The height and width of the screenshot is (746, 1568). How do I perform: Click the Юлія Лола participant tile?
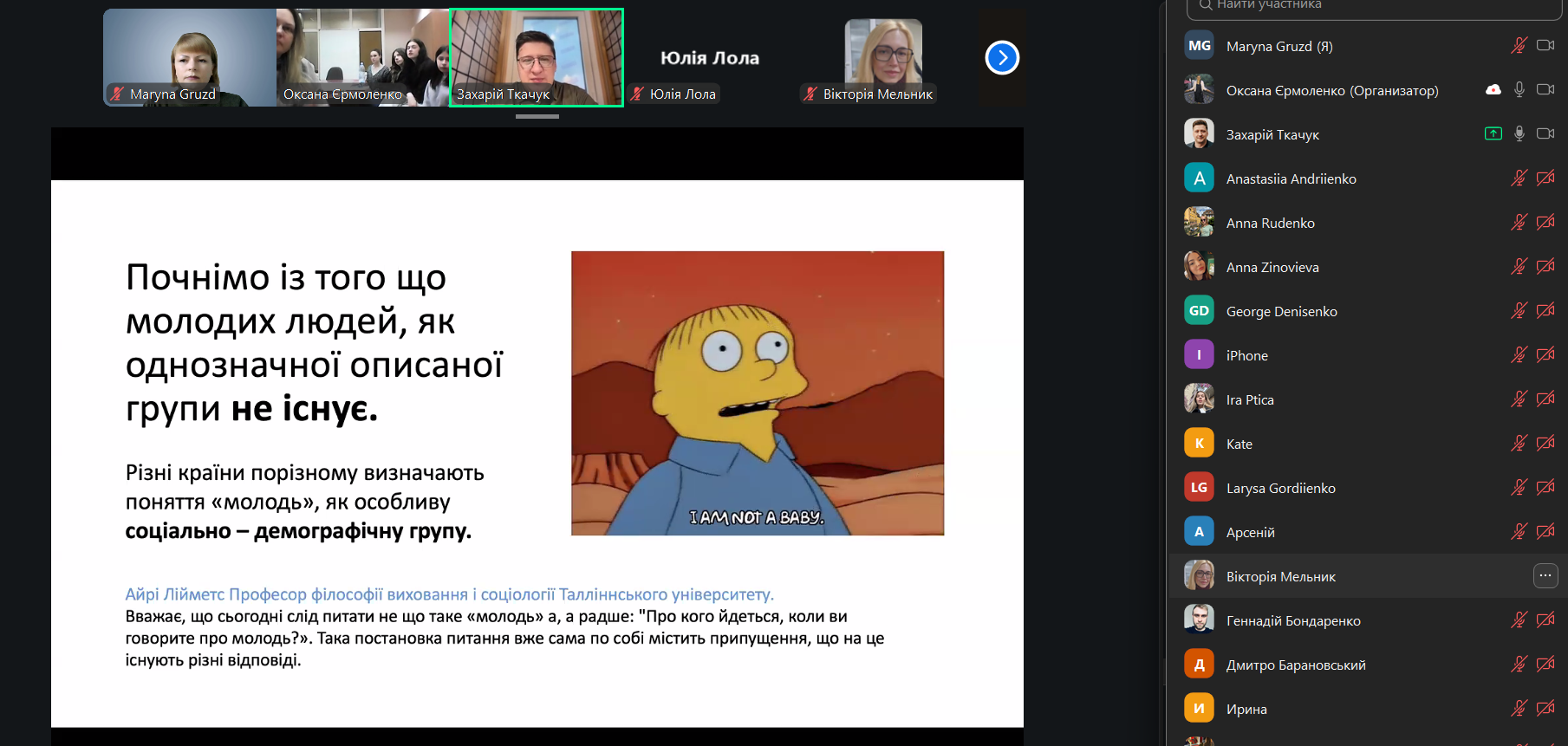coord(710,58)
